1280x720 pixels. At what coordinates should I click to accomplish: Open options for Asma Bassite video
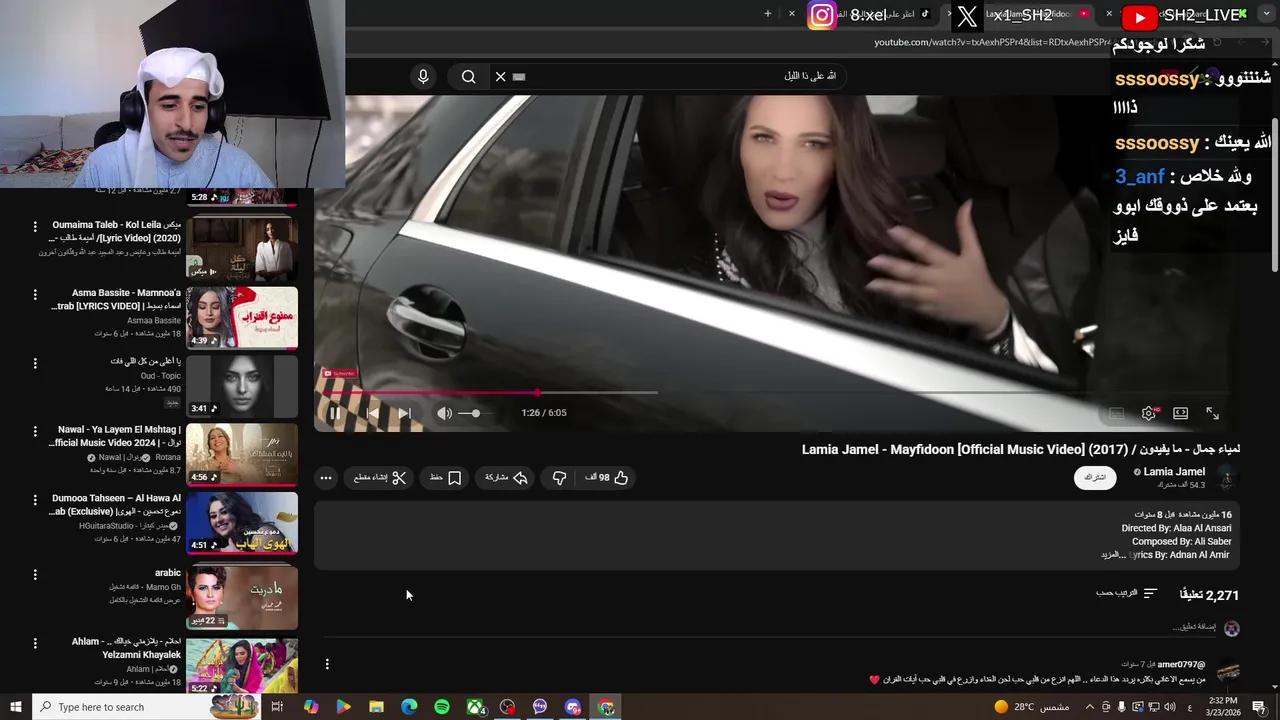pos(35,295)
